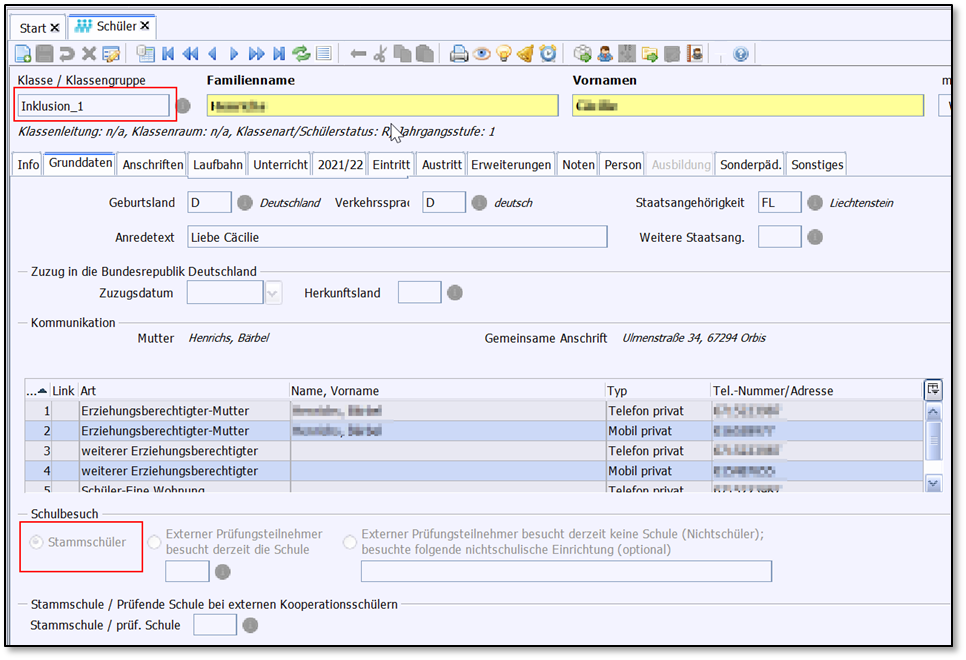Click lookup button next to Klasse field
This screenshot has height=660, width=966.
pos(184,106)
